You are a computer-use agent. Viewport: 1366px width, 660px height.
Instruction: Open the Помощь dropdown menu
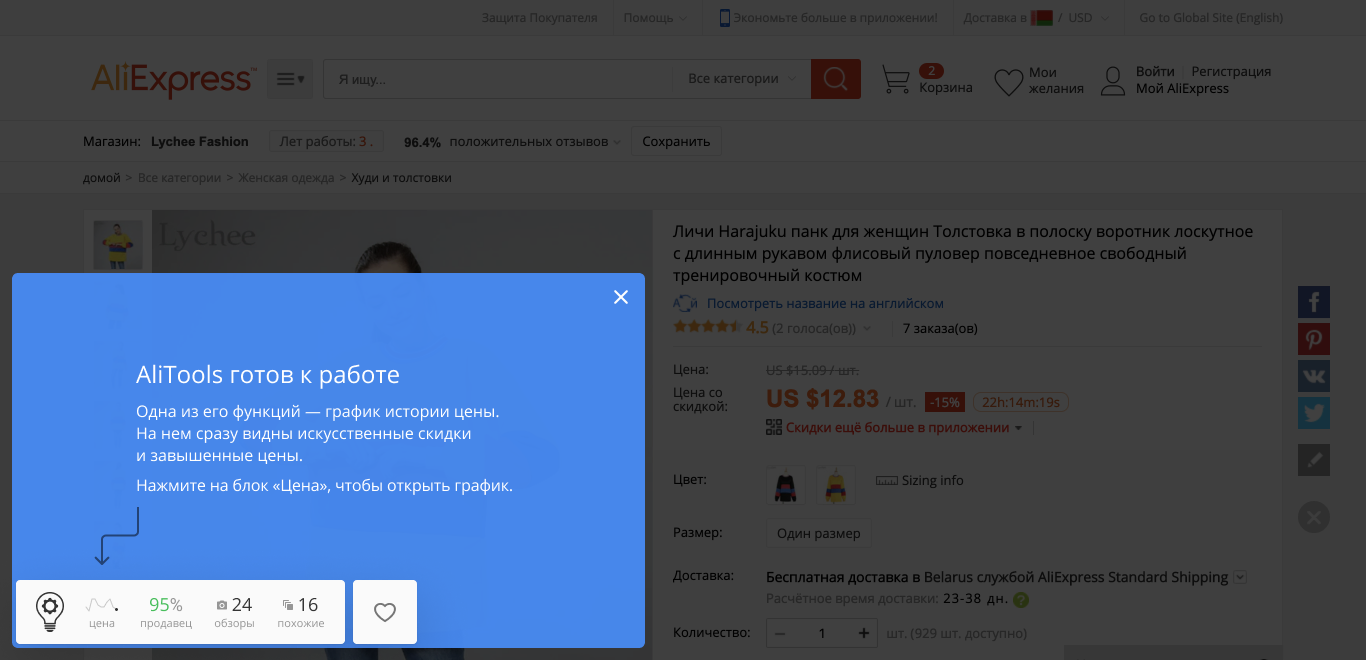(x=655, y=17)
